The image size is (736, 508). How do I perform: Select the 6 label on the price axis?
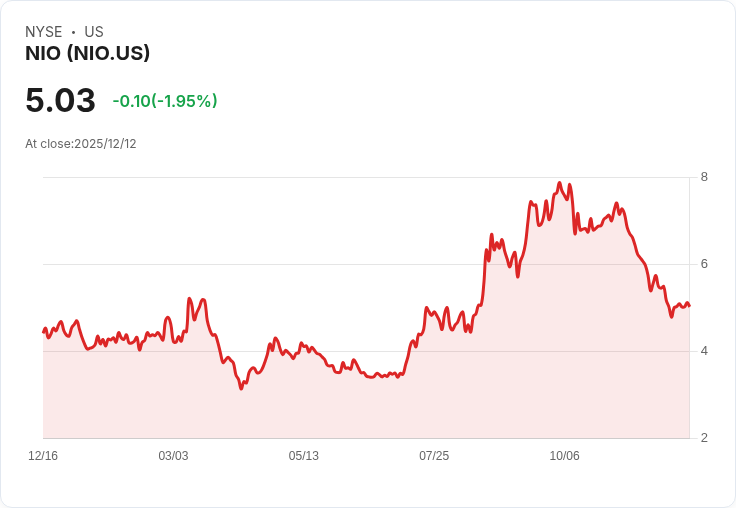[704, 264]
